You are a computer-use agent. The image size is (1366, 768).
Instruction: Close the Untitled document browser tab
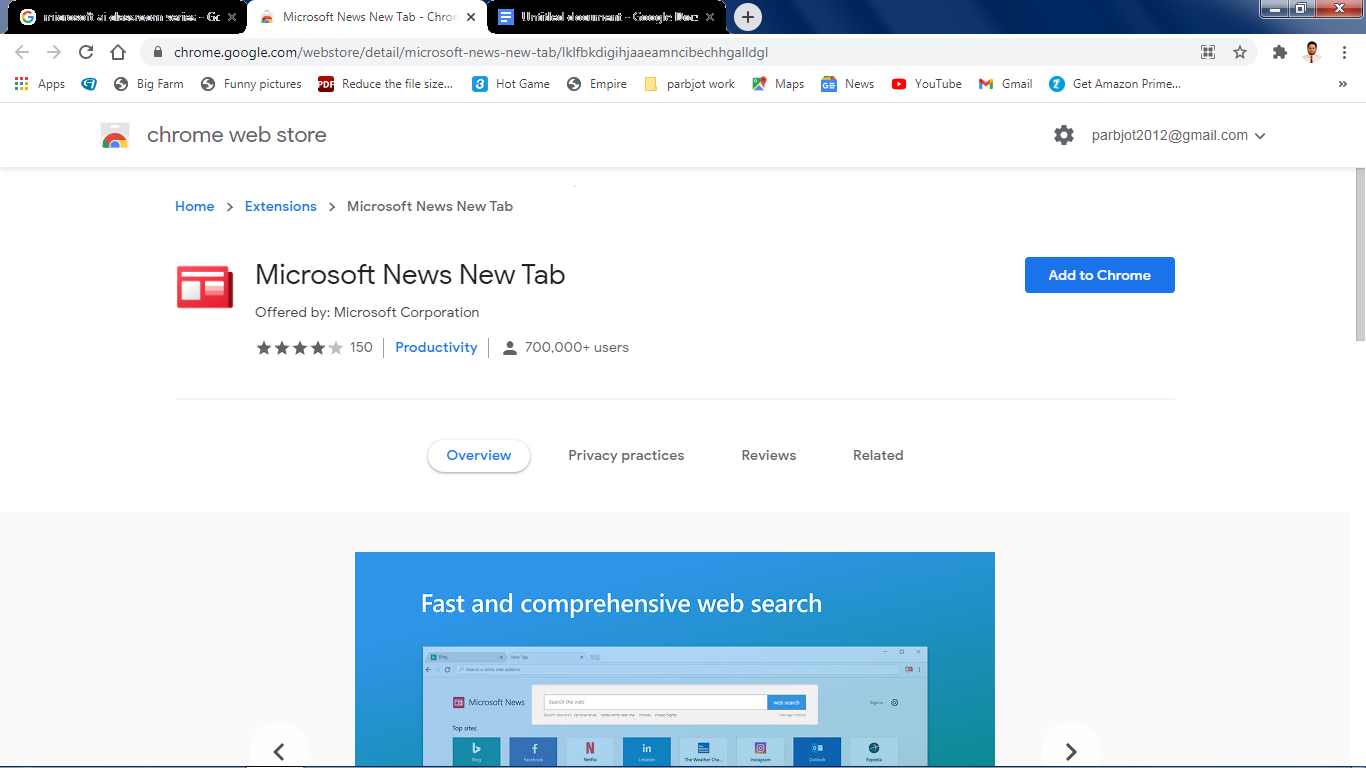pos(710,17)
